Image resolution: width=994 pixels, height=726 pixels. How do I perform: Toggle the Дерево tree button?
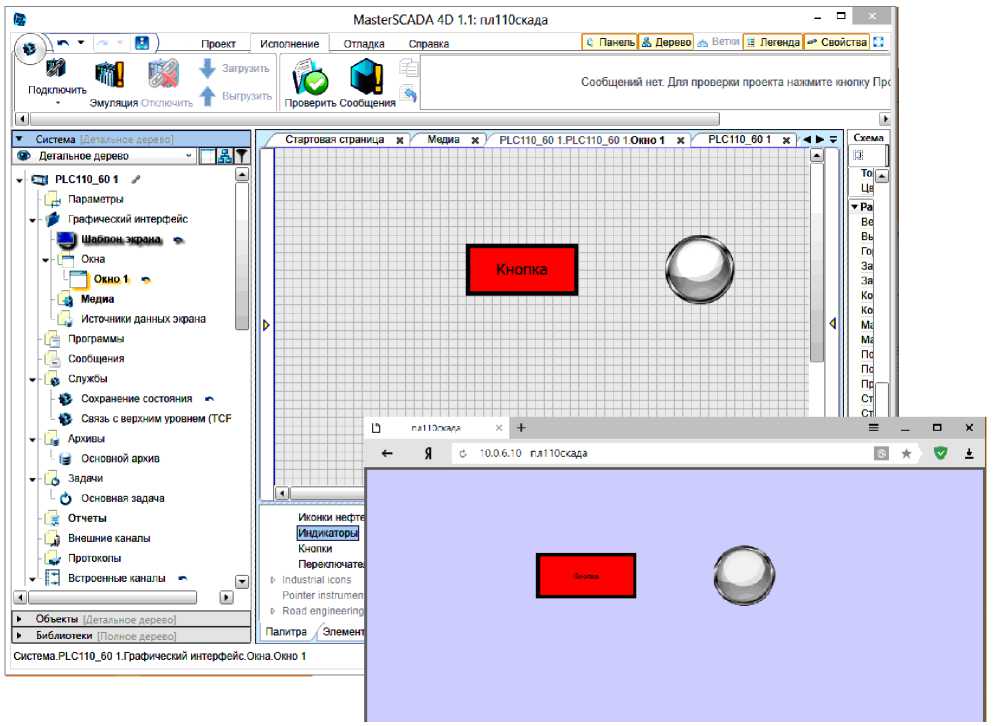pos(666,42)
